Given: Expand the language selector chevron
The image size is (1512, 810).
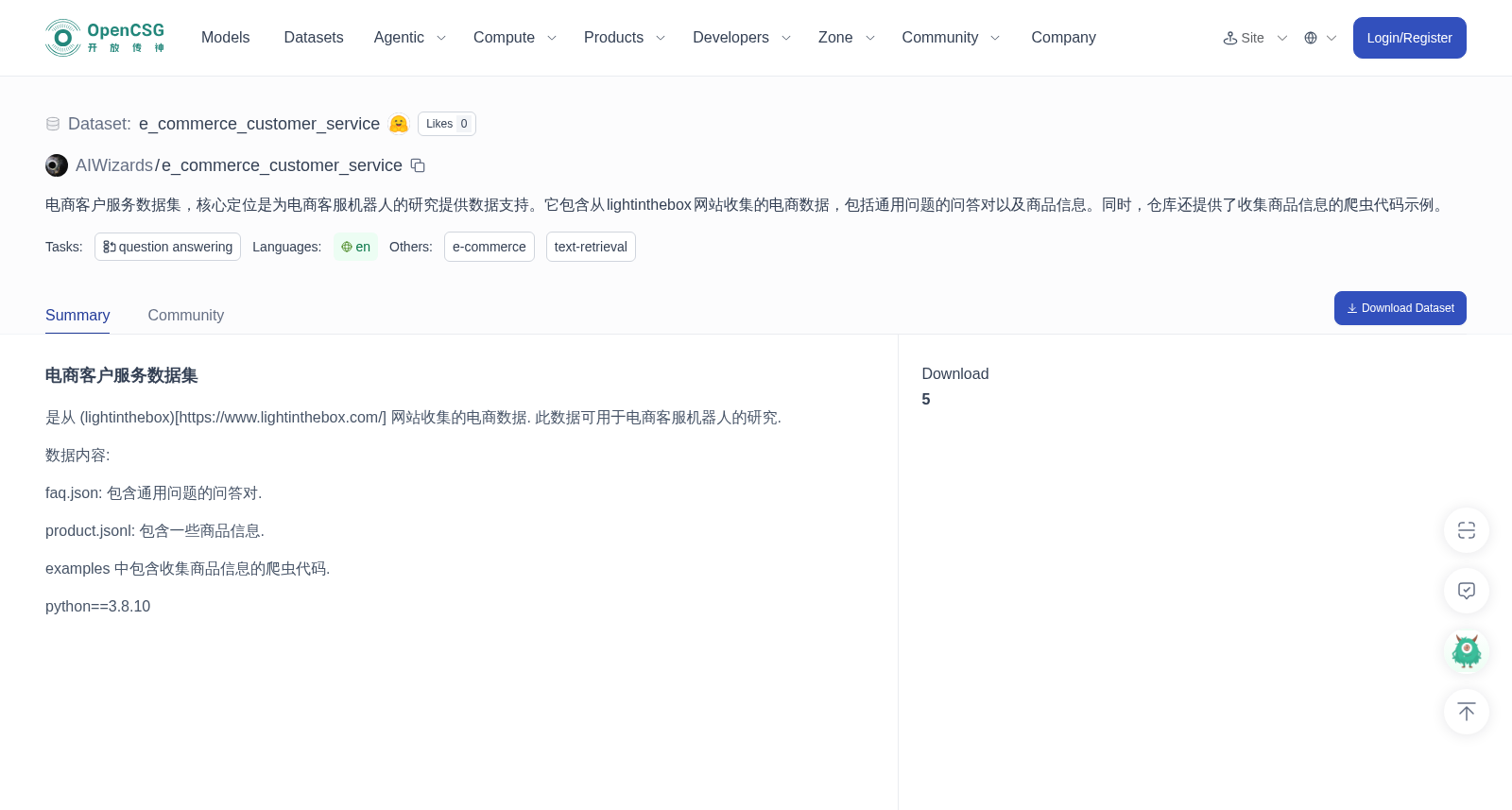Looking at the screenshot, I should (x=1332, y=38).
